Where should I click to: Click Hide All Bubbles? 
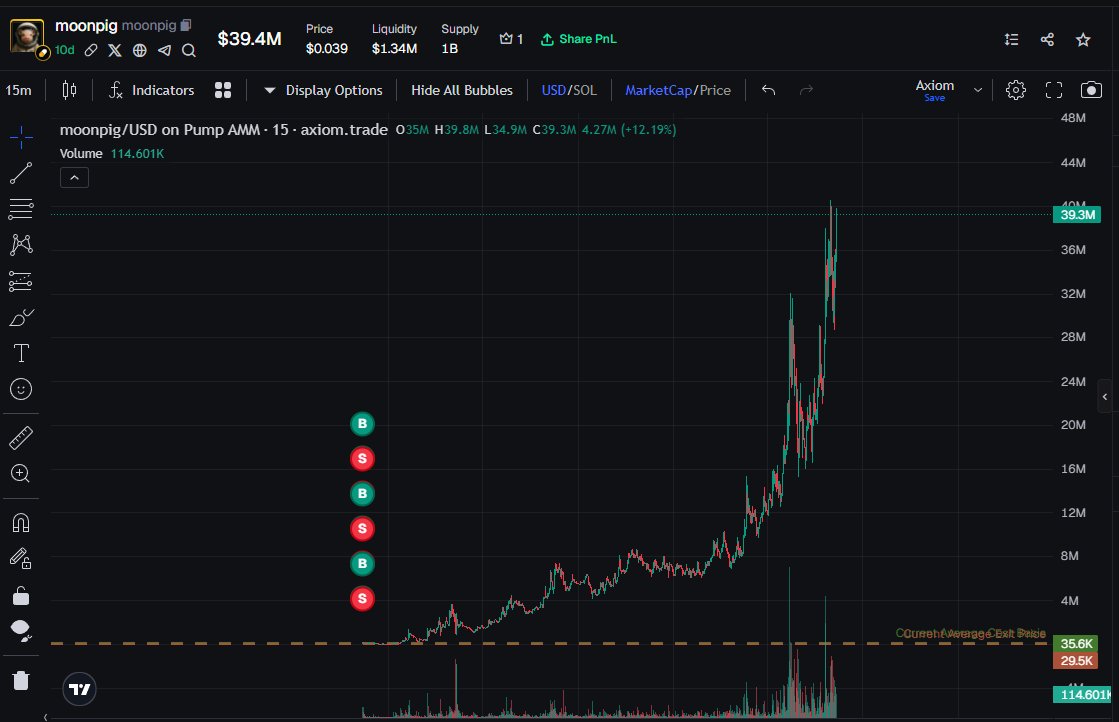pyautogui.click(x=462, y=90)
